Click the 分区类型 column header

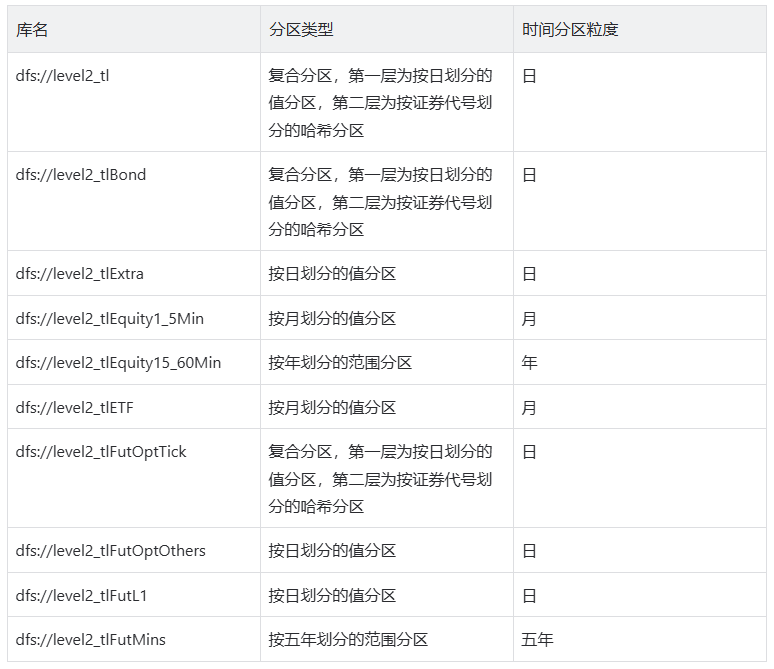coord(301,30)
